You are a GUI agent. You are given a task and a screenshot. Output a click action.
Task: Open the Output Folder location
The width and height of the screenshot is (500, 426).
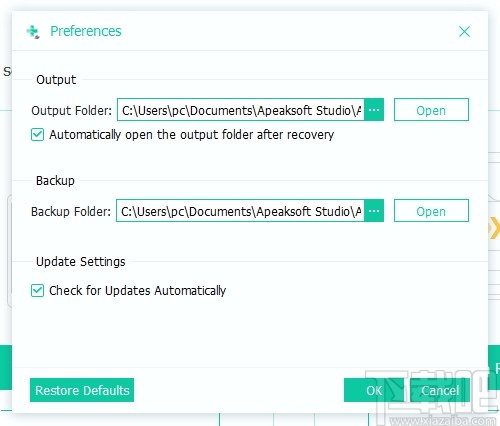(431, 110)
